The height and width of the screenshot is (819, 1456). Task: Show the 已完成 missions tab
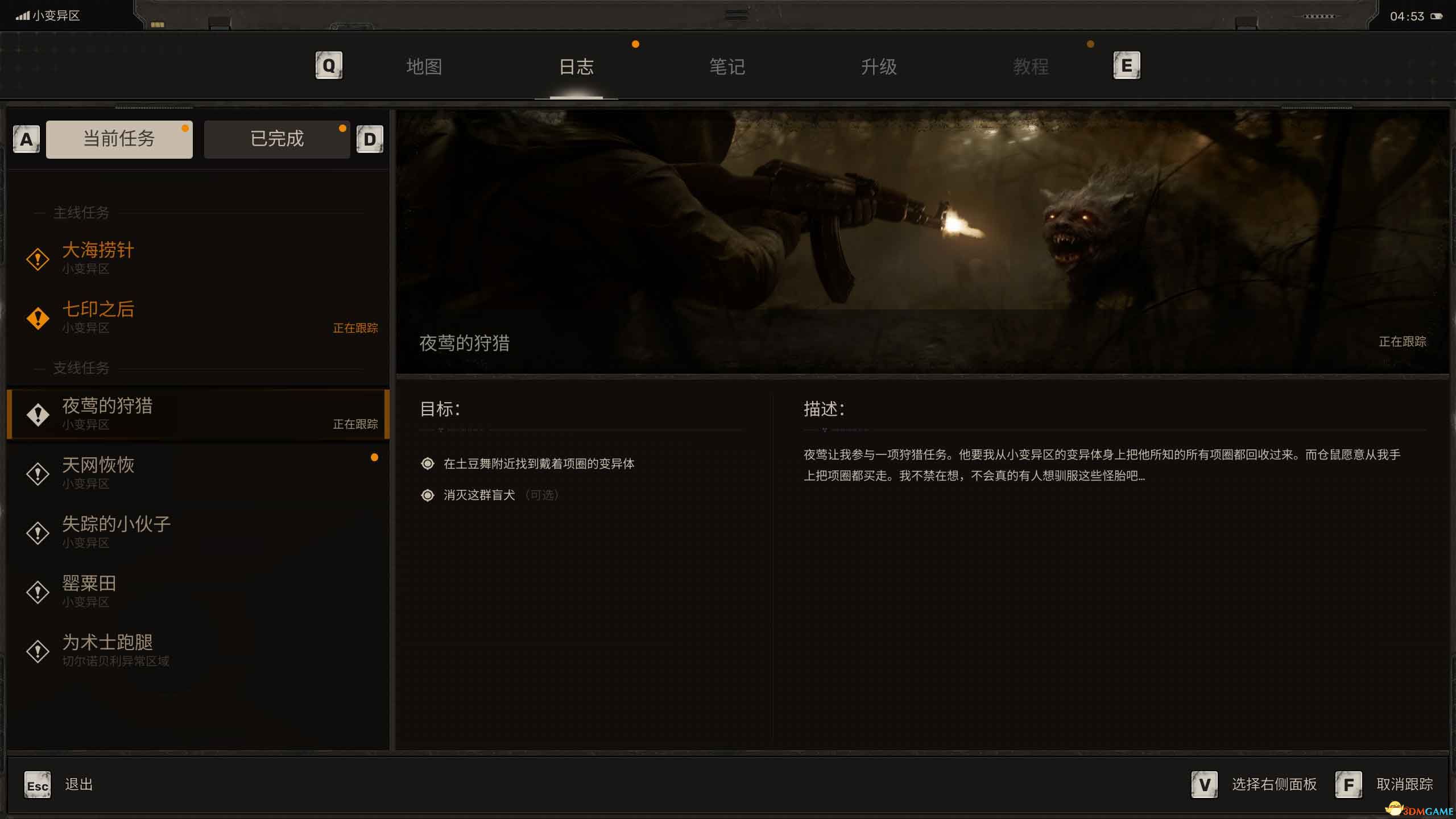pos(277,139)
